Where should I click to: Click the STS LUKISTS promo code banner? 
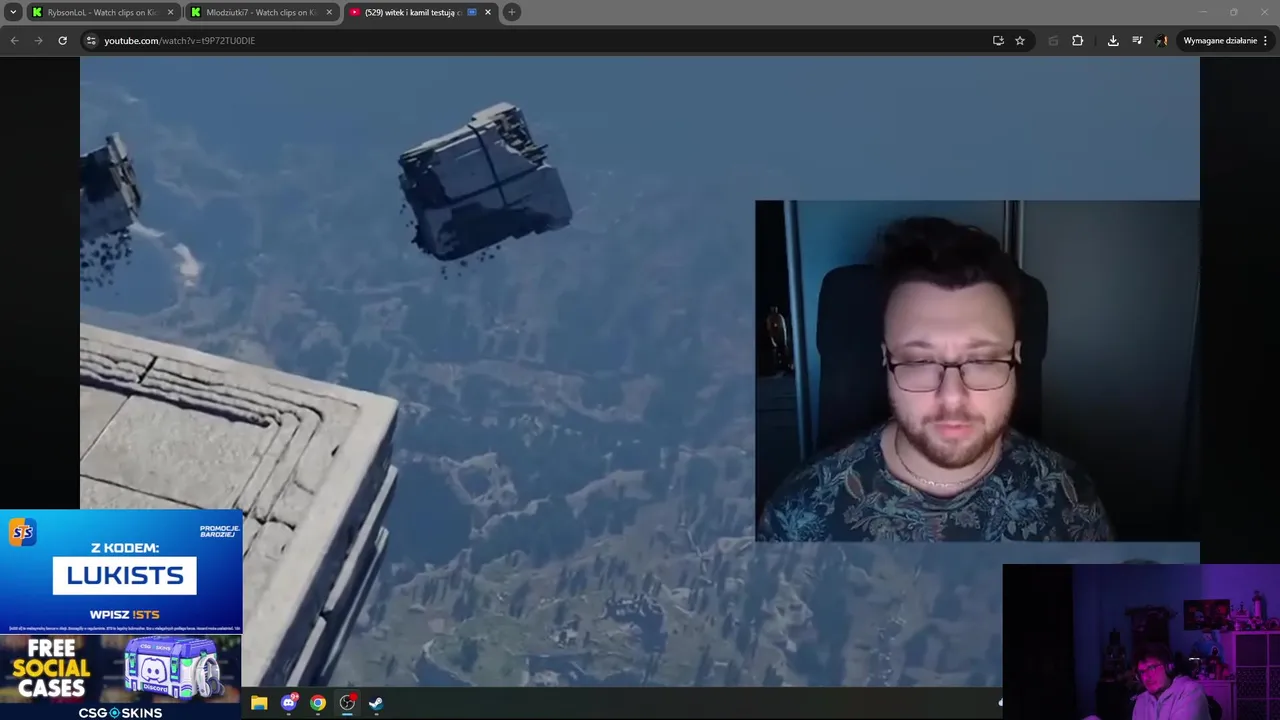121,572
